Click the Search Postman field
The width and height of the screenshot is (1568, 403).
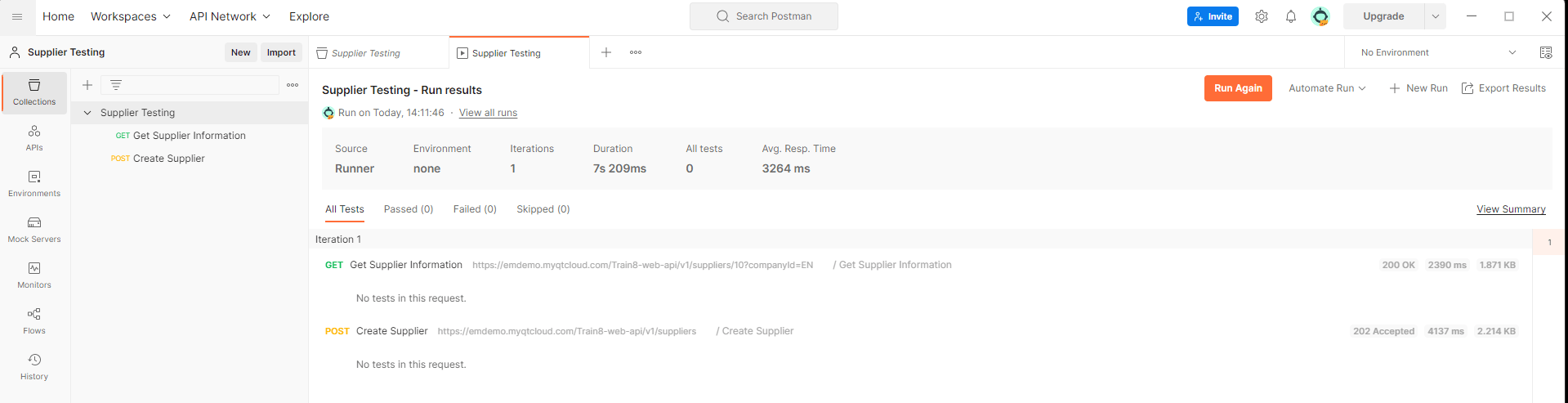pyautogui.click(x=764, y=16)
